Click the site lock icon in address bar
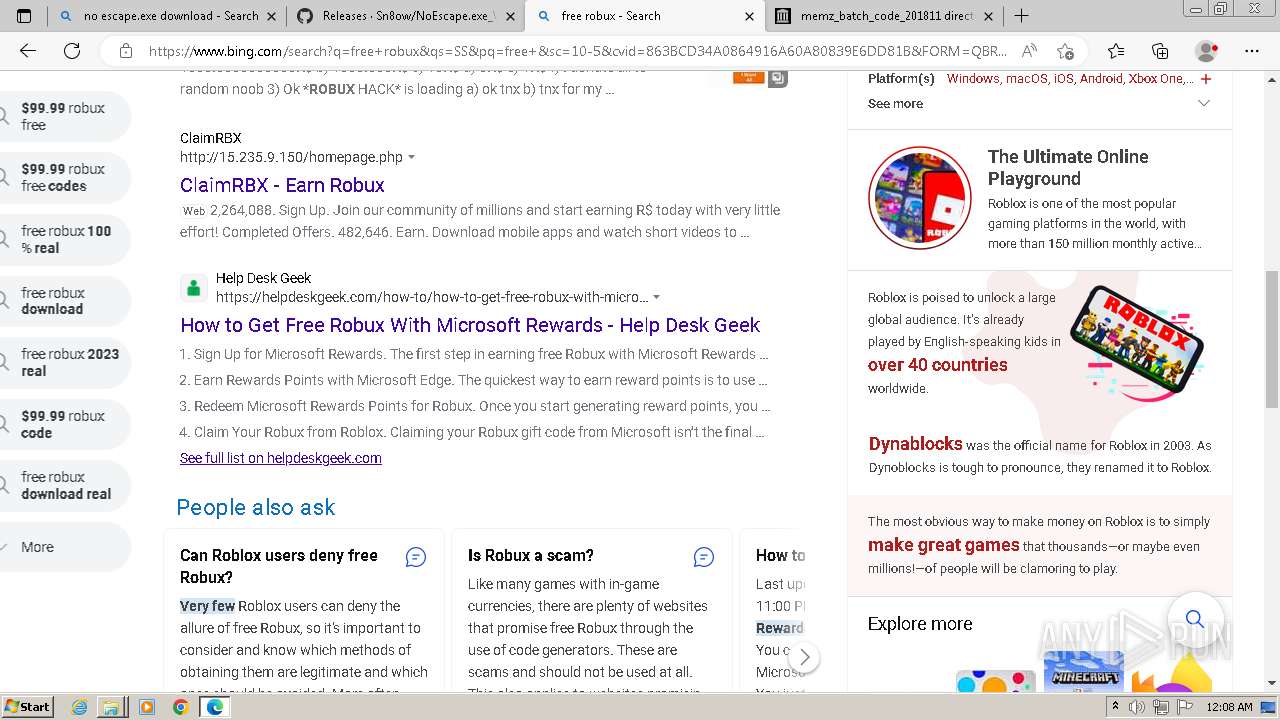1280x720 pixels. tap(126, 51)
